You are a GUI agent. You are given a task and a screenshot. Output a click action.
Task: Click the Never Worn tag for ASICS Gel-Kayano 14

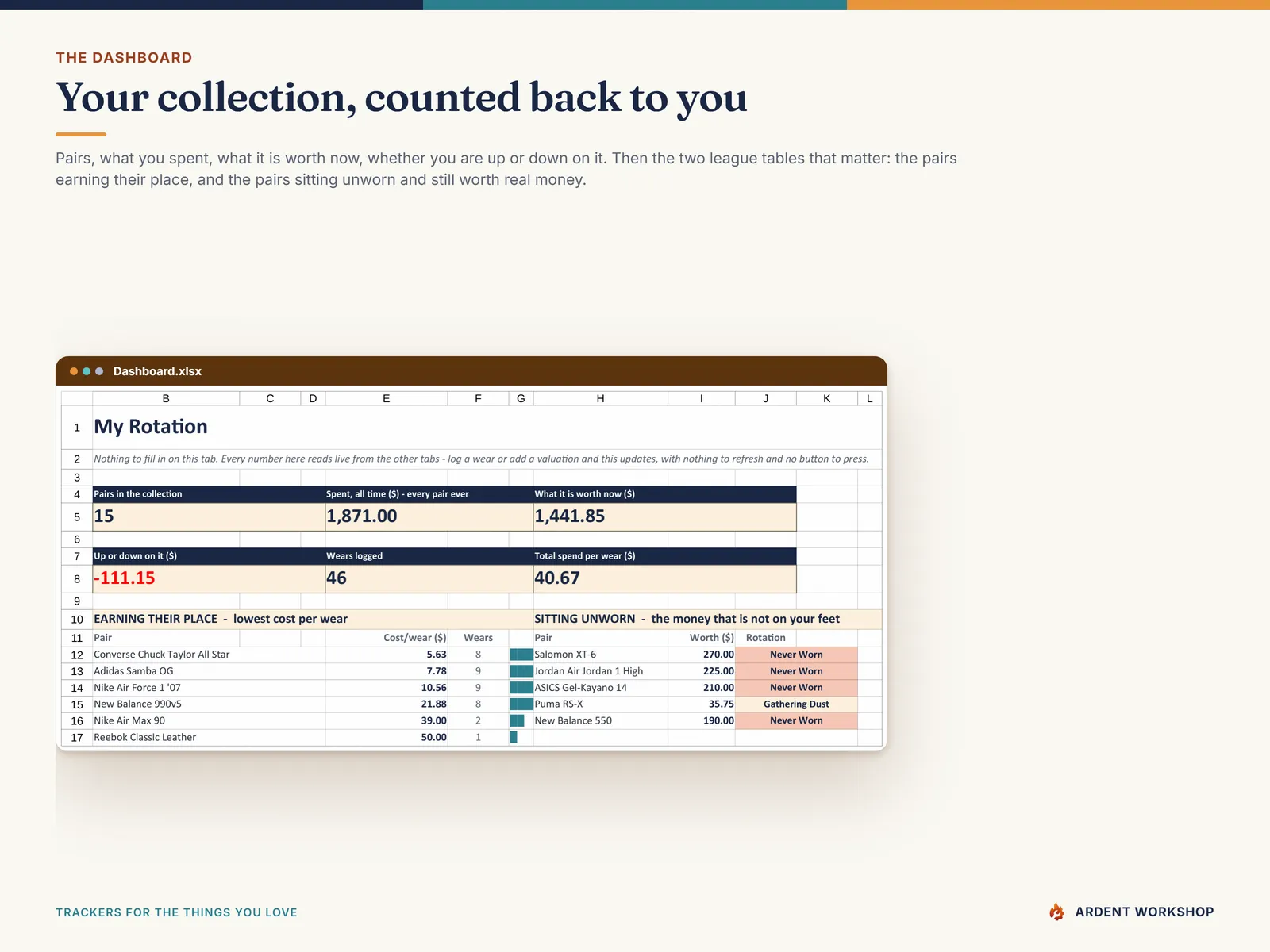coord(796,688)
